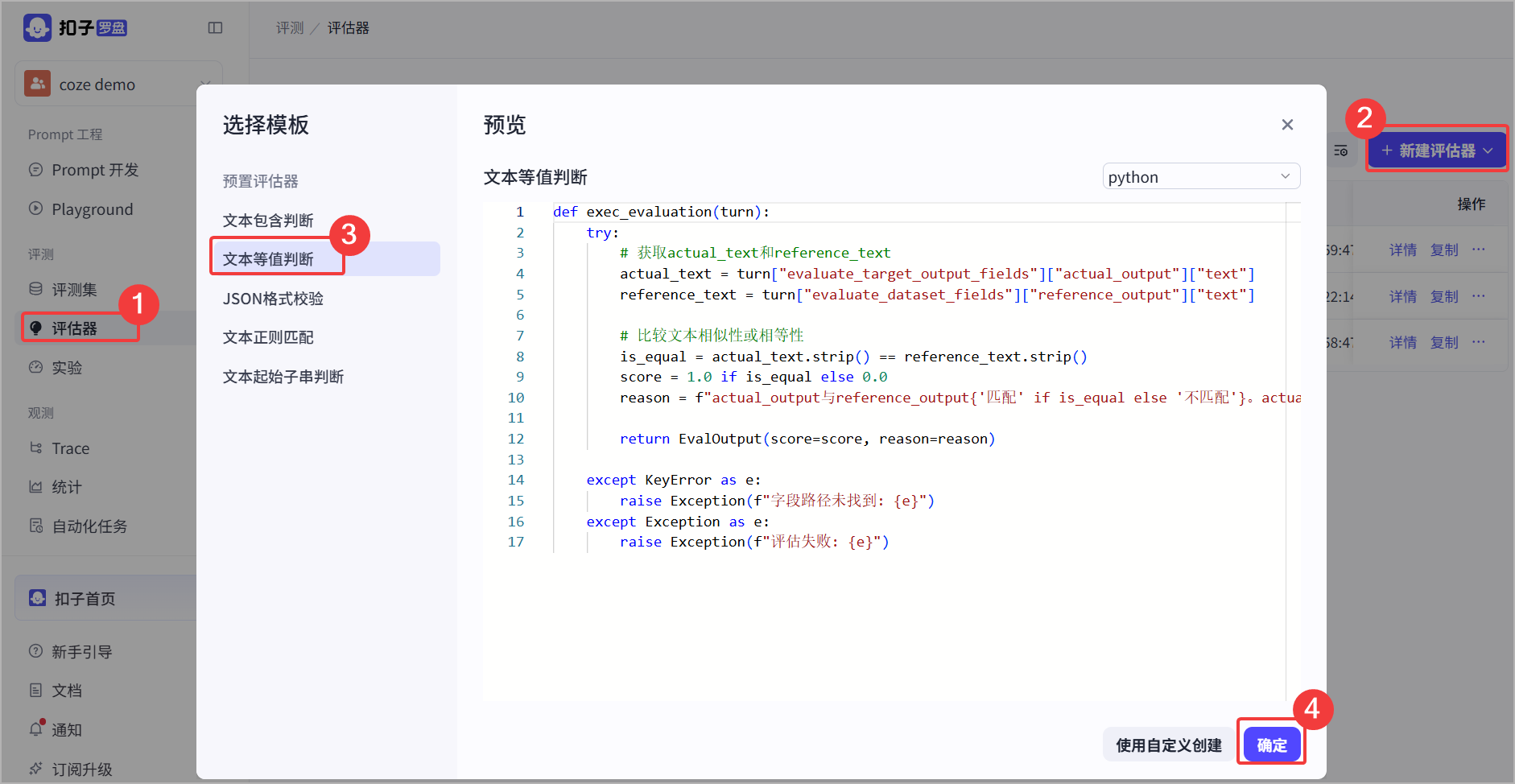Click the 预置评估器 section label
1515x784 pixels.
coord(261,181)
